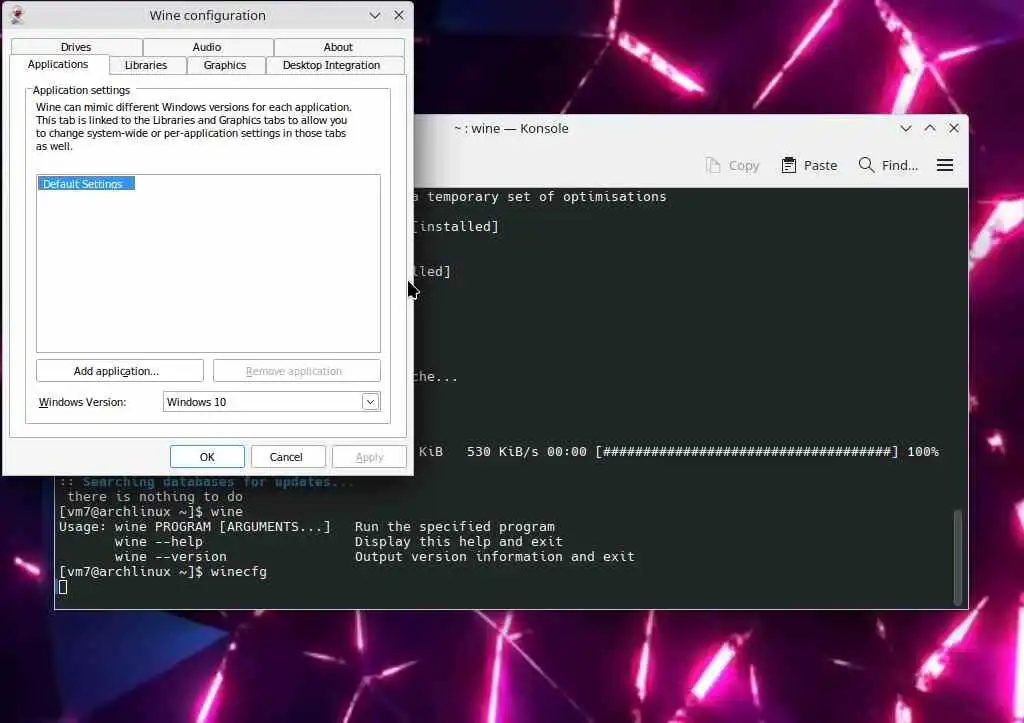This screenshot has width=1024, height=723.
Task: Switch to the Libraries tab
Action: coord(146,65)
